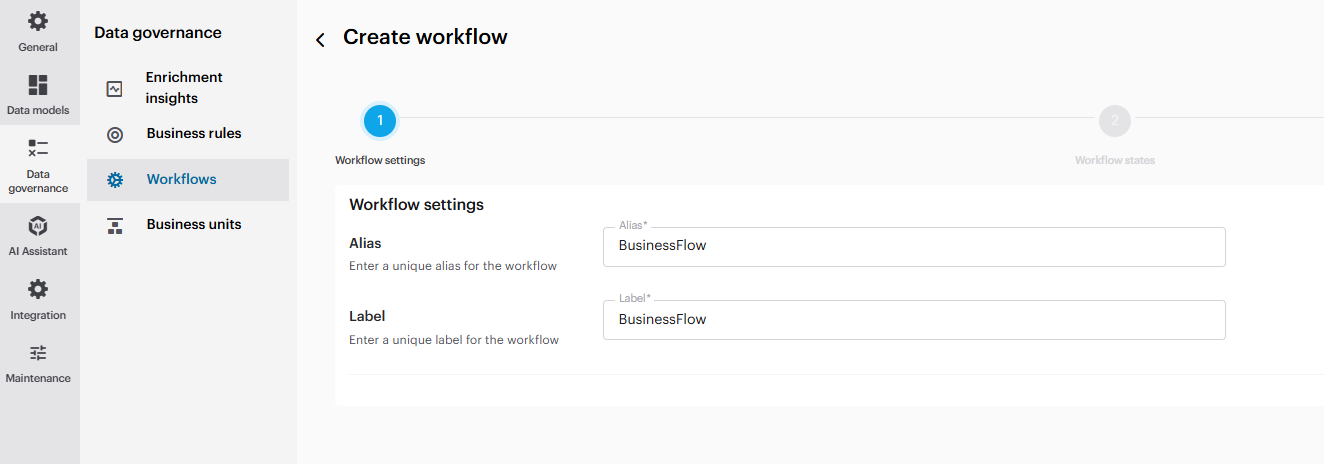Open the Integration gear icon
The width and height of the screenshot is (1324, 464).
click(x=38, y=290)
